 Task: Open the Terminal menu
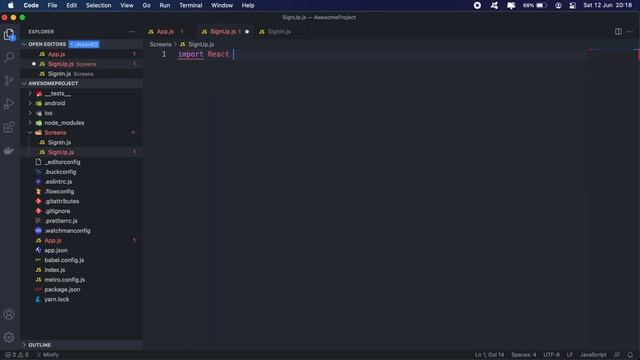coord(191,5)
